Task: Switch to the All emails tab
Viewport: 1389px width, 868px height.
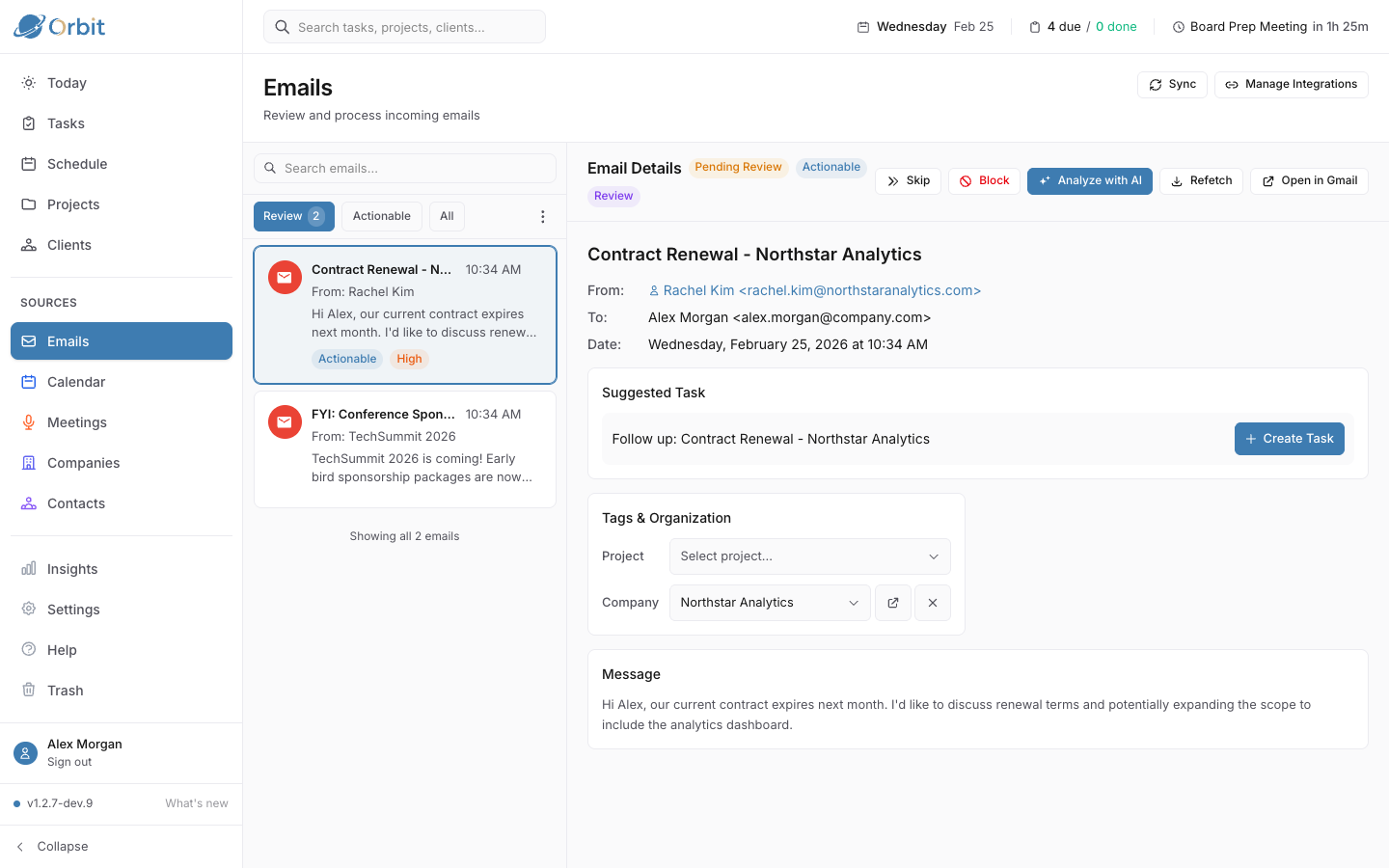Action: click(x=447, y=216)
